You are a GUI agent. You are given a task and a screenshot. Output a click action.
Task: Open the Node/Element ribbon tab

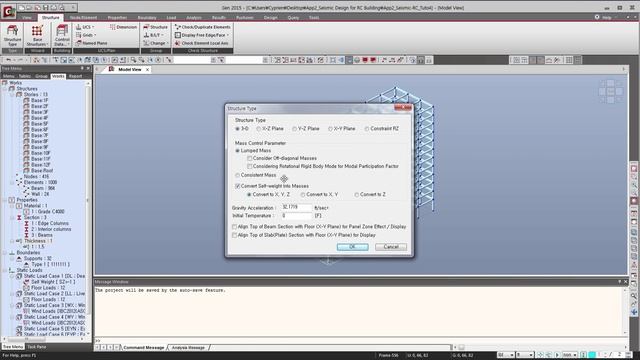point(83,18)
